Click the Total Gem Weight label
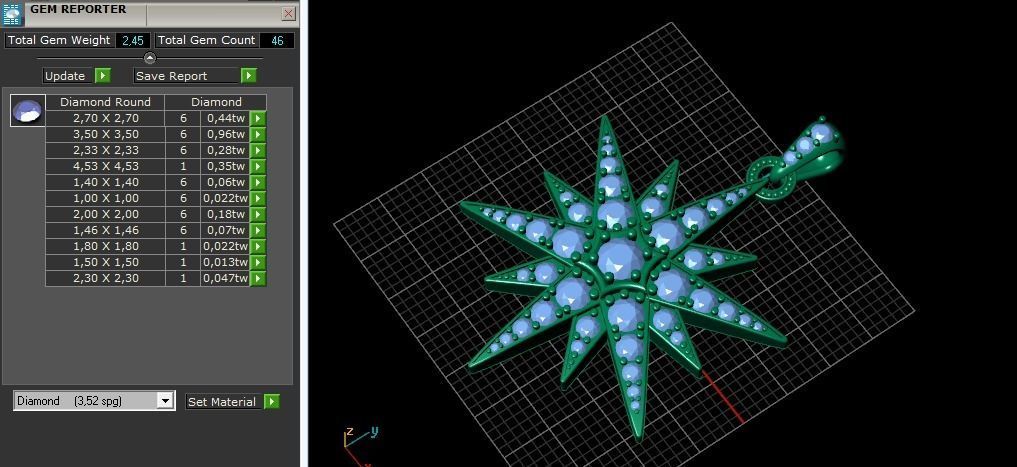Viewport: 1017px width, 467px height. 59,40
